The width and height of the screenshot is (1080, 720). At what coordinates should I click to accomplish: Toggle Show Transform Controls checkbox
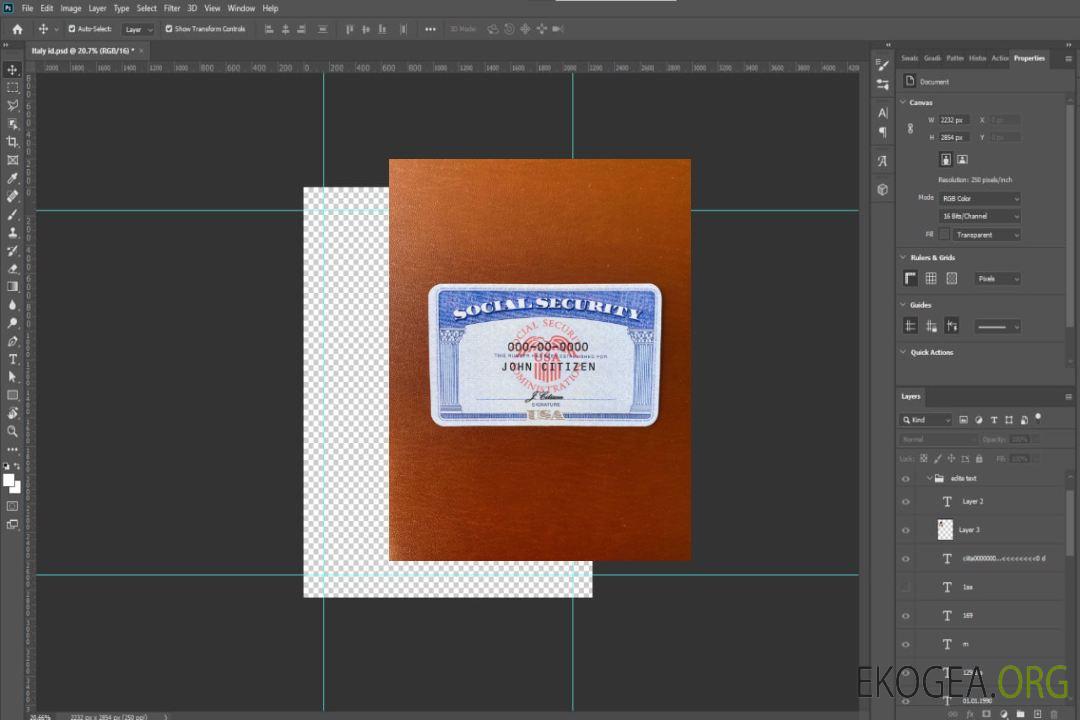pyautogui.click(x=169, y=29)
